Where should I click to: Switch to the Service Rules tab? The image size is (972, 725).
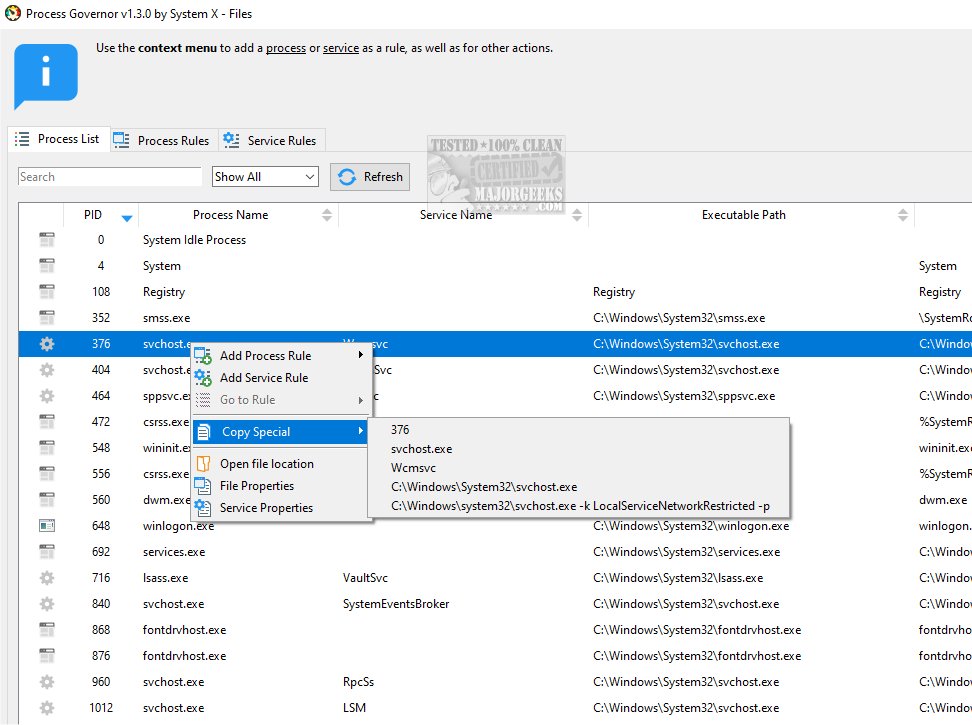[x=272, y=140]
